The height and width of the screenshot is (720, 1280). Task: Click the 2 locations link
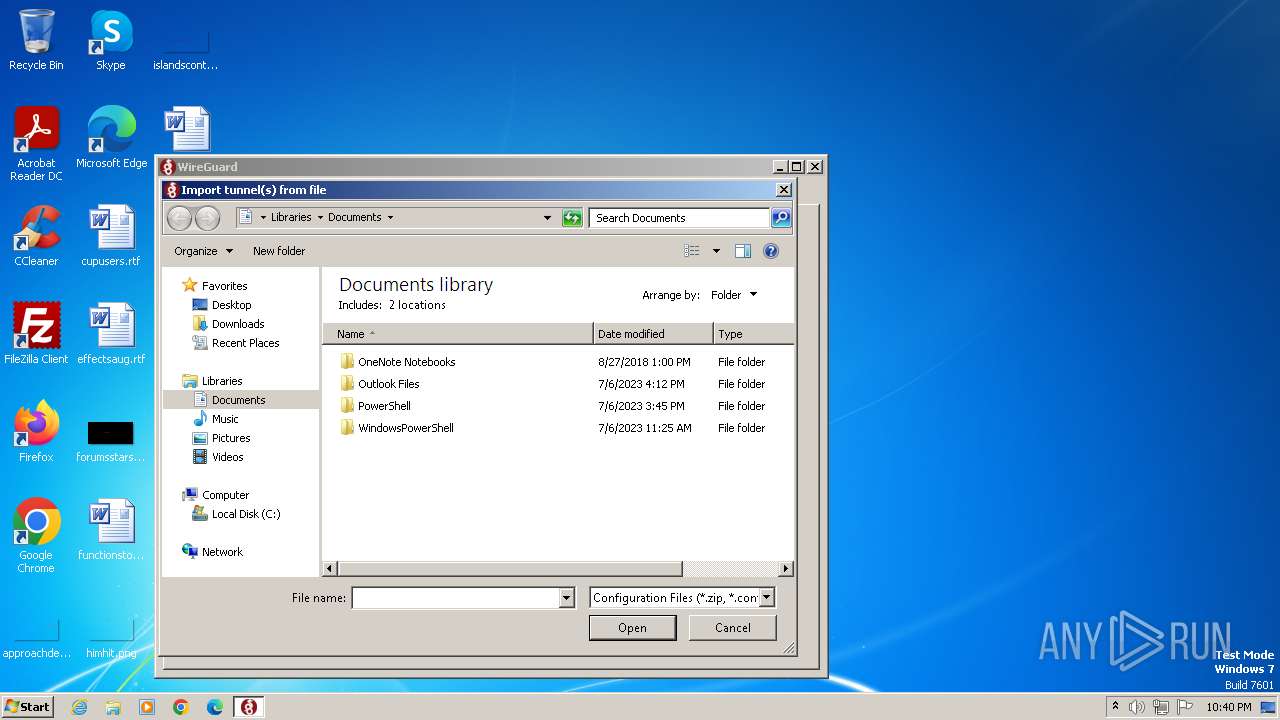(417, 305)
